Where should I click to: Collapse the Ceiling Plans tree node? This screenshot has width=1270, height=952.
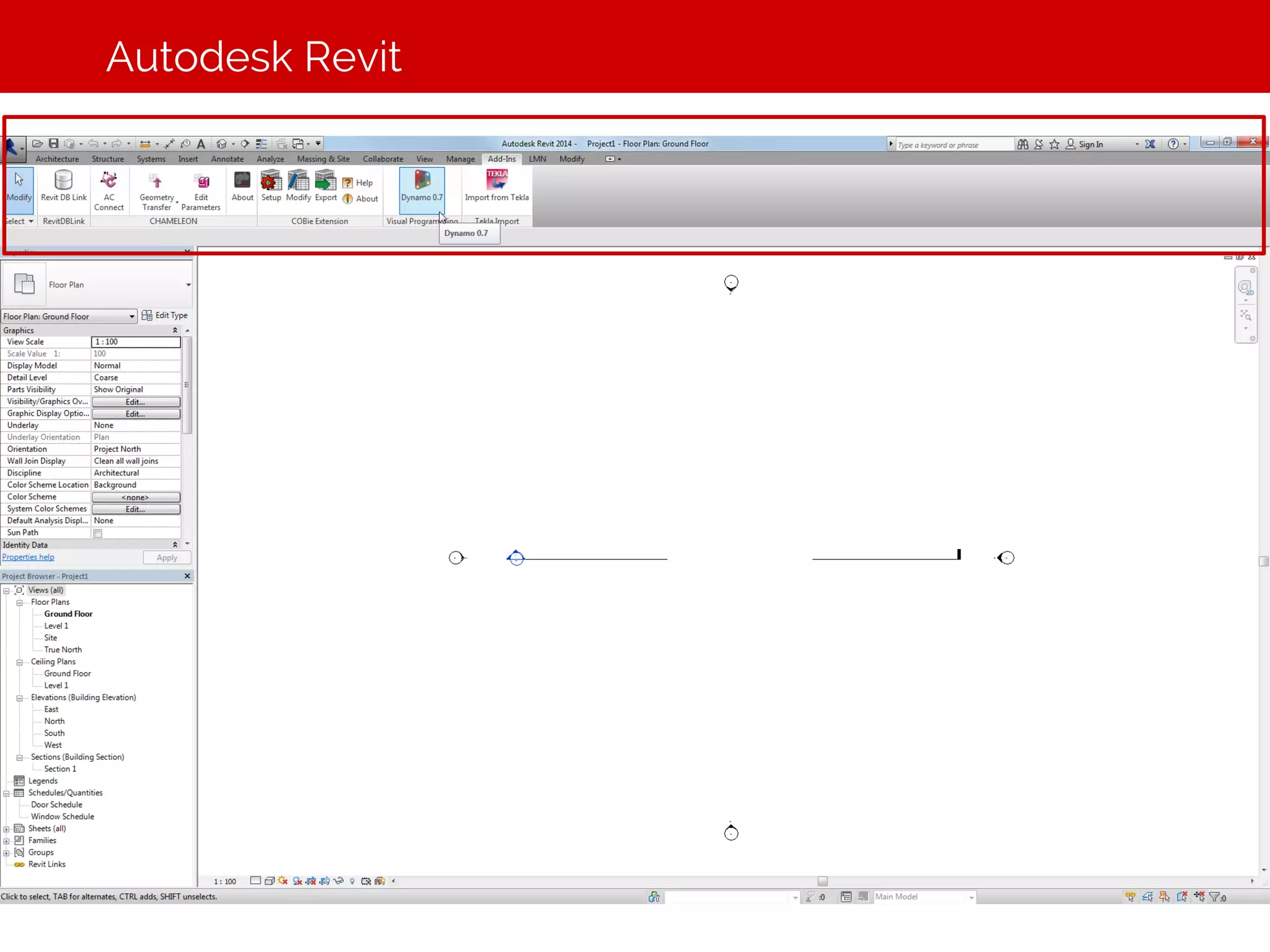19,662
